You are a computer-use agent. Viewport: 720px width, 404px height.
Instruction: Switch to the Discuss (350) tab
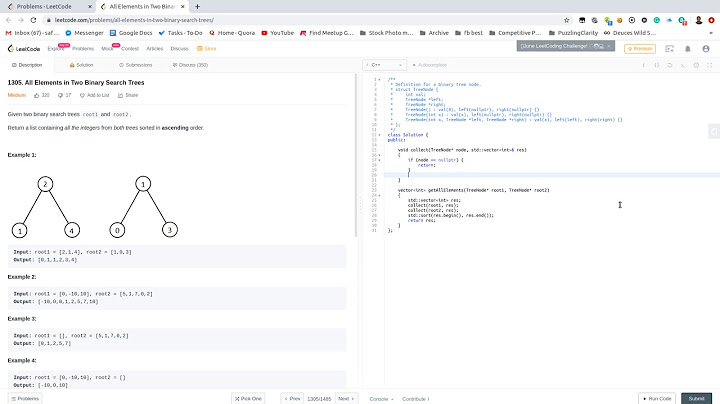190,65
